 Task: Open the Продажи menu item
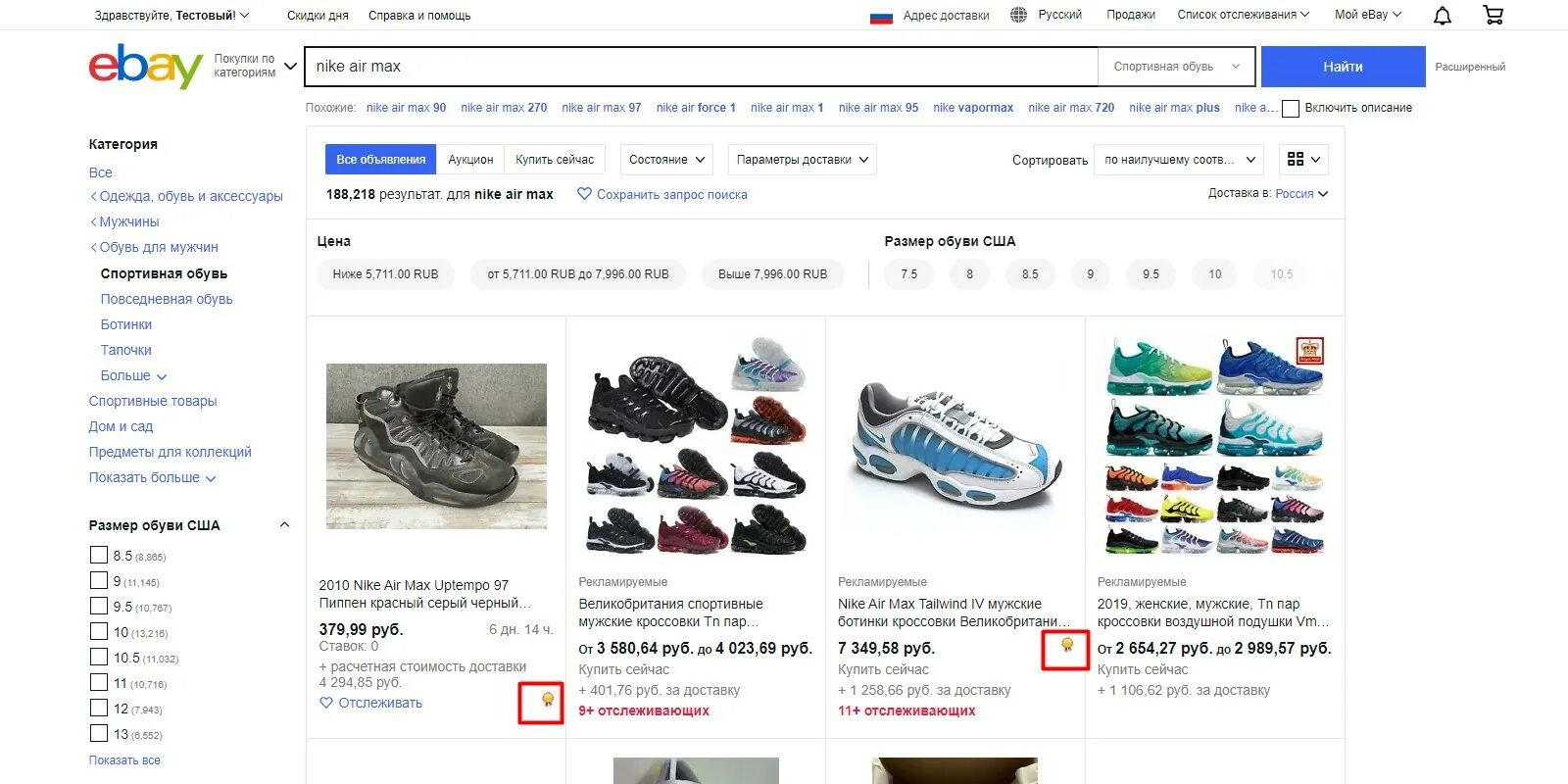click(1131, 15)
